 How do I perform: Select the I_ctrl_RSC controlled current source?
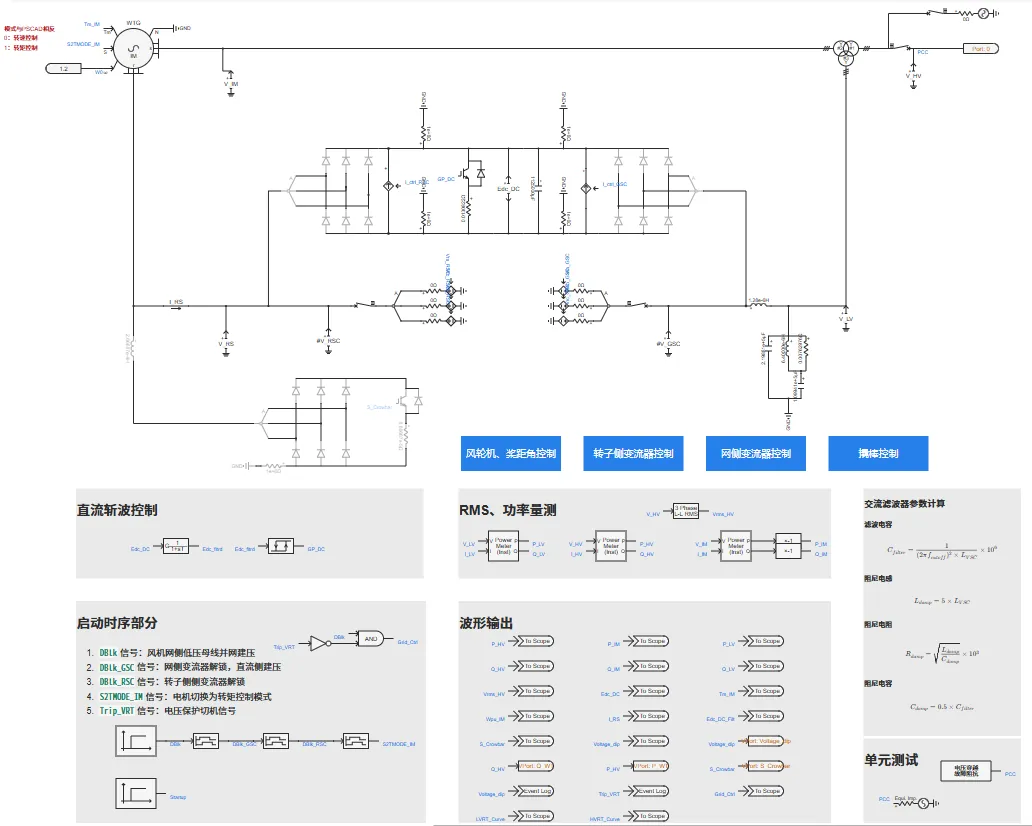(x=388, y=187)
